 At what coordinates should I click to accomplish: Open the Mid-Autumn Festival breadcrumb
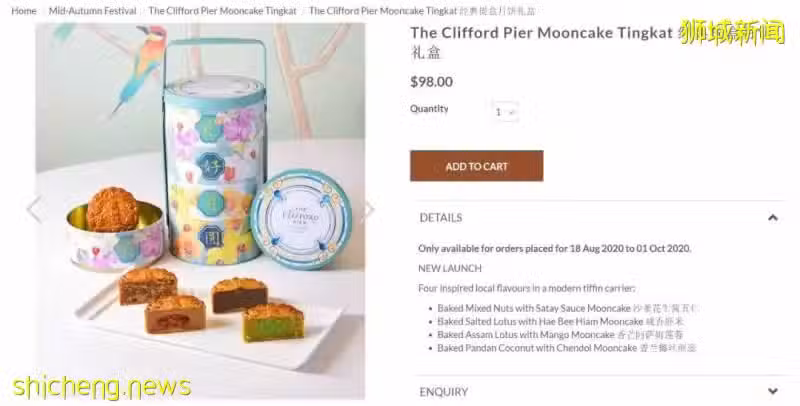93,11
